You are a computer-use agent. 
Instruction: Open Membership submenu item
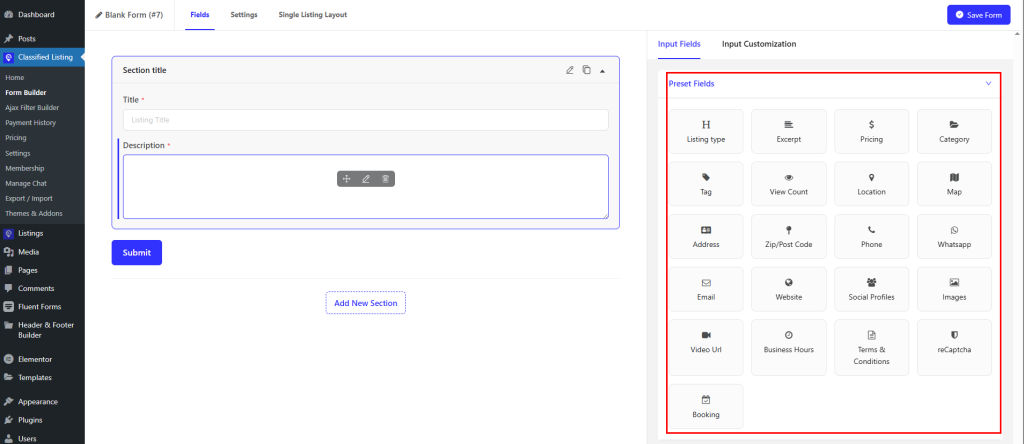pos(25,168)
